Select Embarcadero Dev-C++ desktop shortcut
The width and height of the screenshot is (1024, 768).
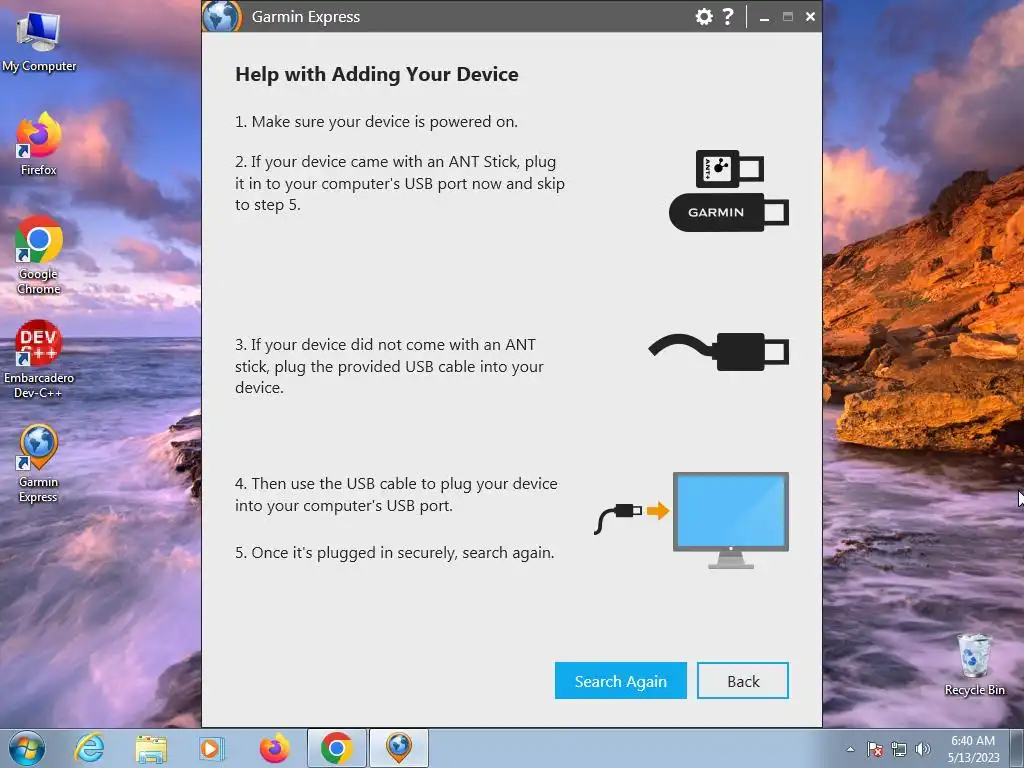point(39,359)
